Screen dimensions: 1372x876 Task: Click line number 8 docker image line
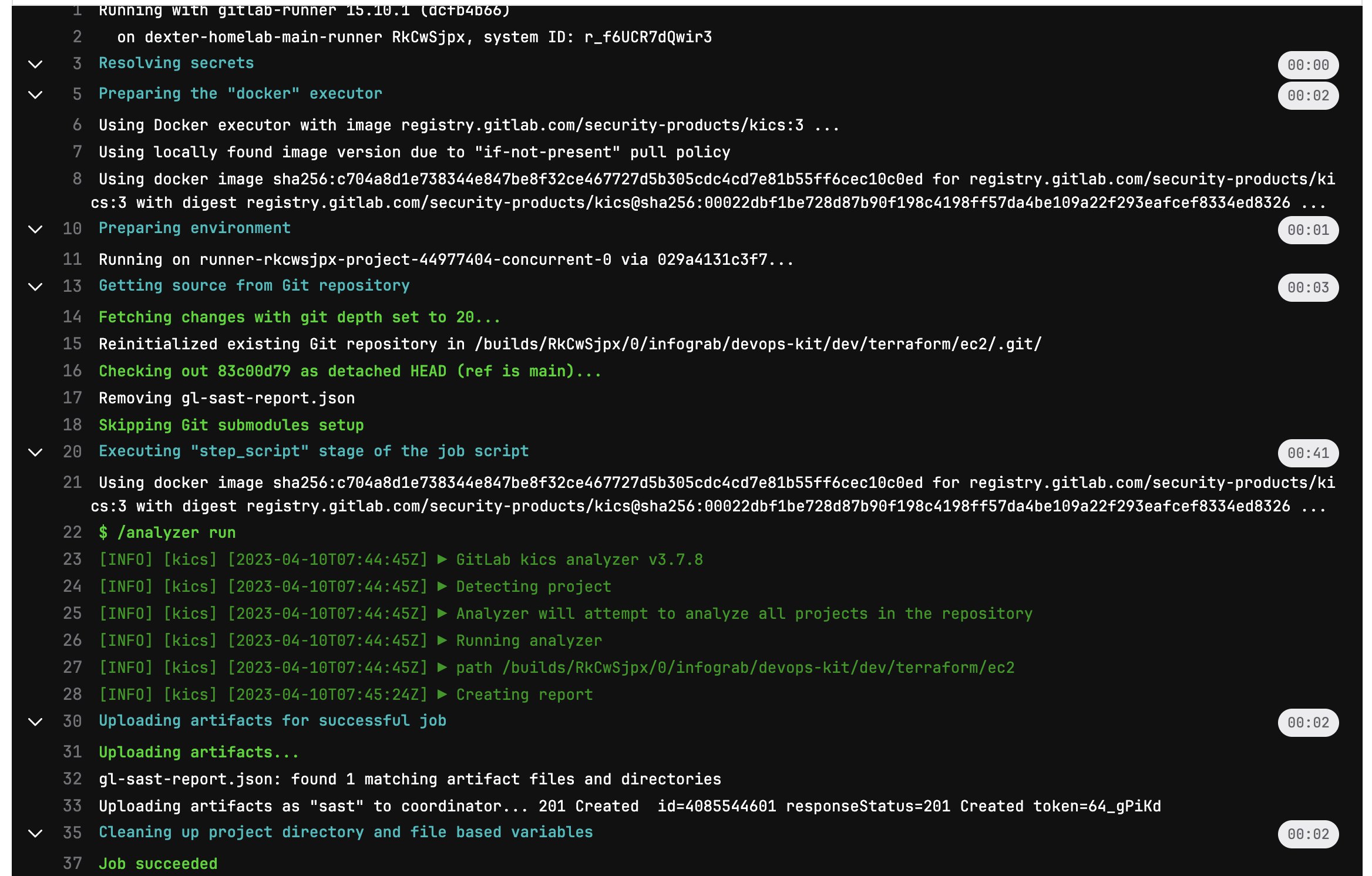click(77, 179)
